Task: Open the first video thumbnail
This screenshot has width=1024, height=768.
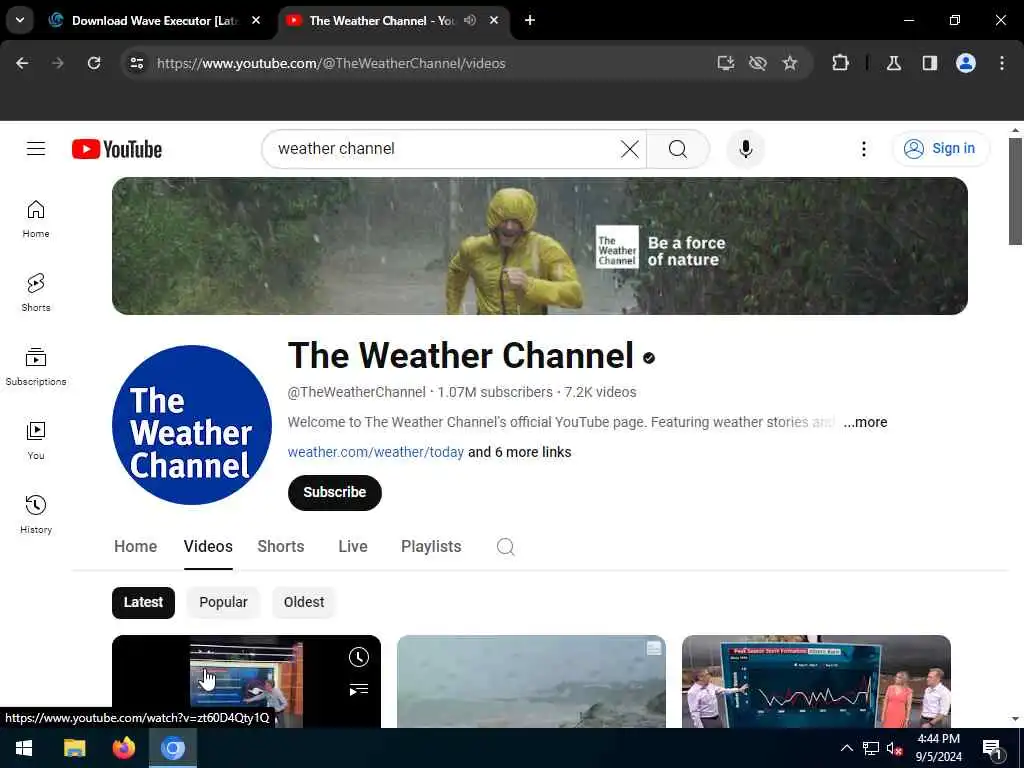Action: pyautogui.click(x=246, y=681)
